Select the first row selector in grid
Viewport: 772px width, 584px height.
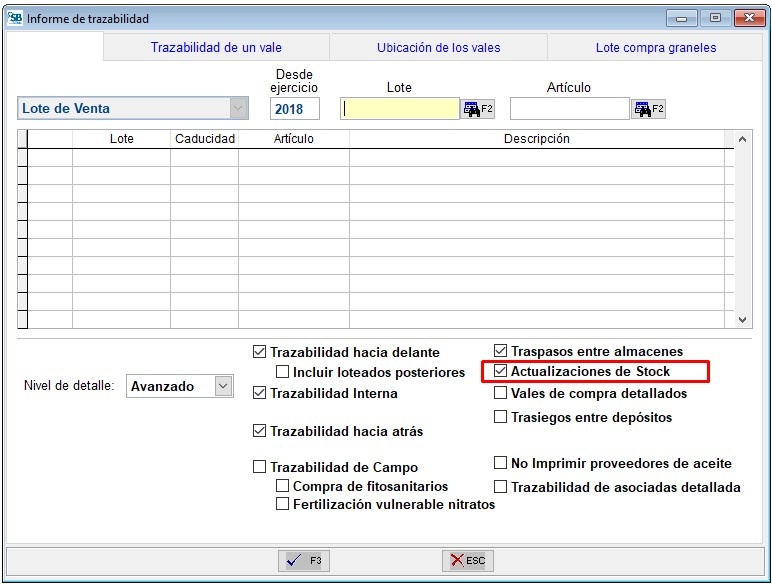click(23, 158)
